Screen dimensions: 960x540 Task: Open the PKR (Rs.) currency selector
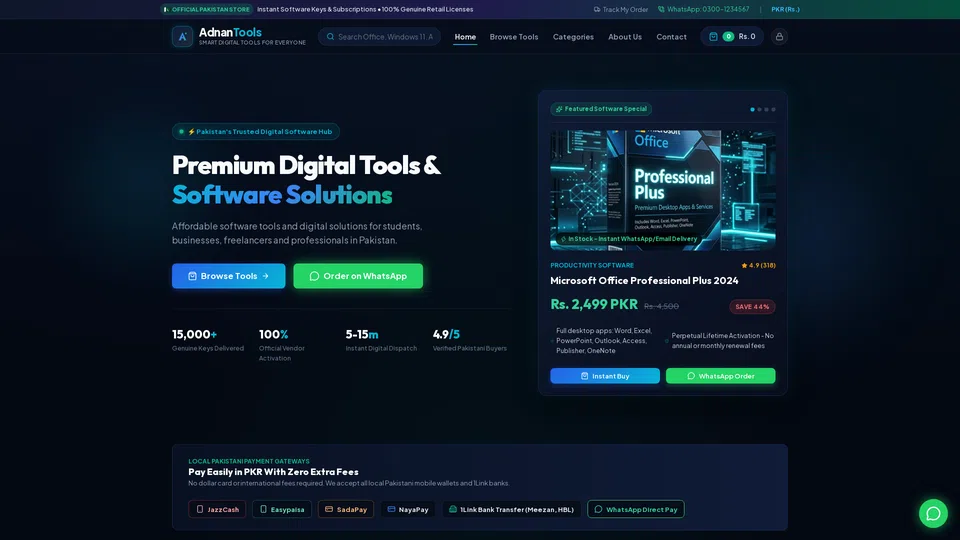(786, 9)
